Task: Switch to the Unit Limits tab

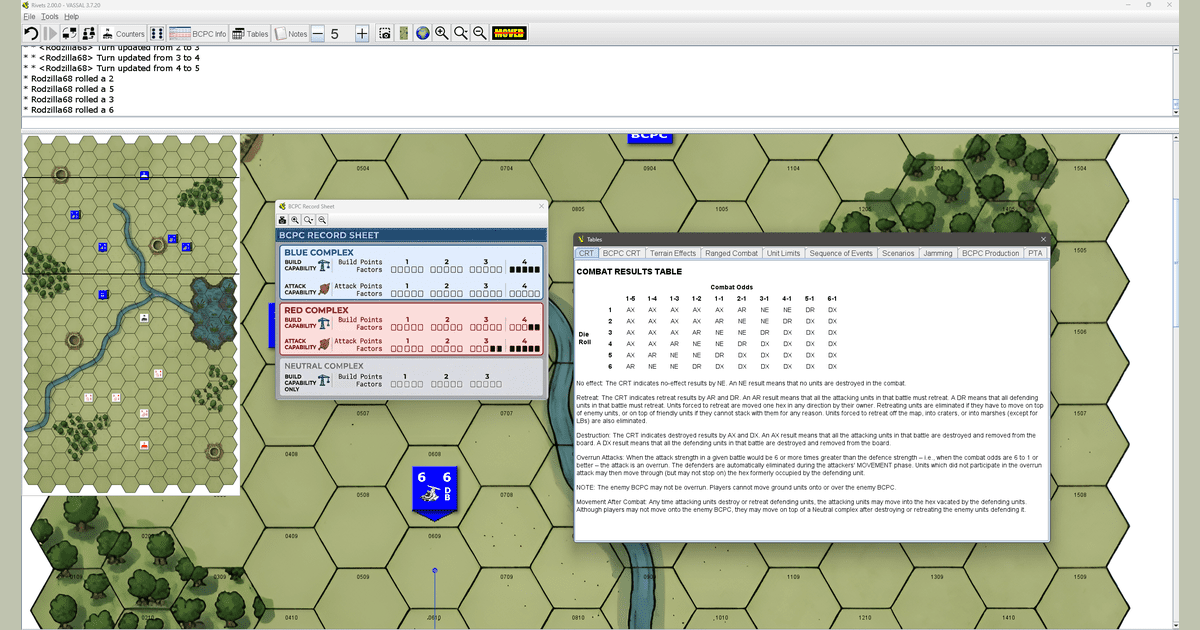Action: click(783, 253)
